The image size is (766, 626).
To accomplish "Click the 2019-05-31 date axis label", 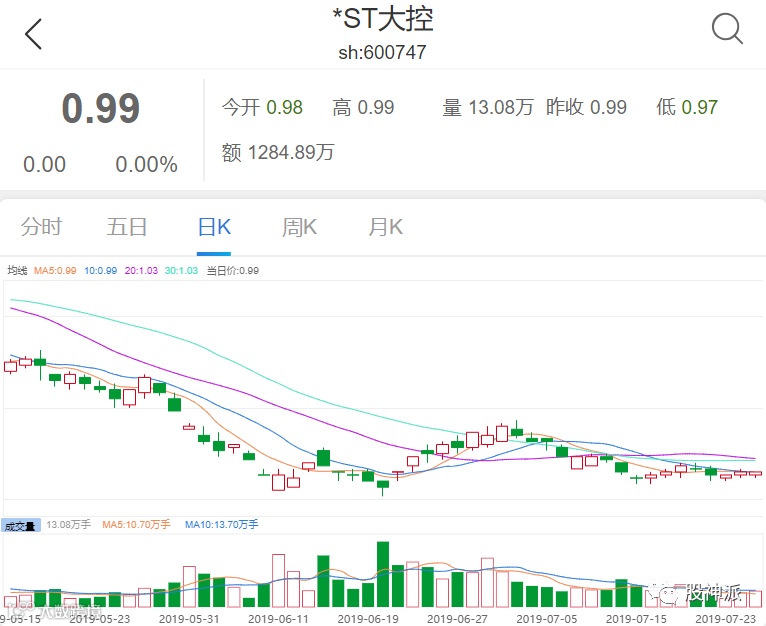I will [189, 619].
